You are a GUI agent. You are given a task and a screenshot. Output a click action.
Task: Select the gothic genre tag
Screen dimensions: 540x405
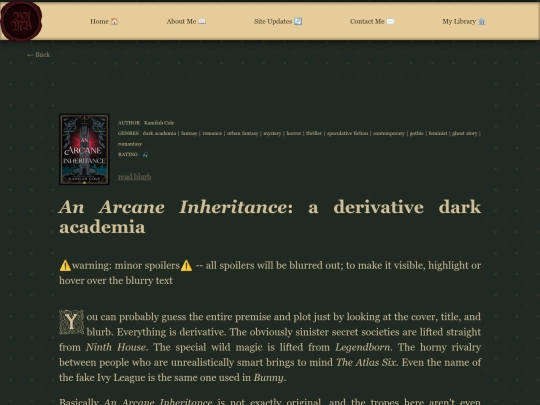tap(417, 133)
